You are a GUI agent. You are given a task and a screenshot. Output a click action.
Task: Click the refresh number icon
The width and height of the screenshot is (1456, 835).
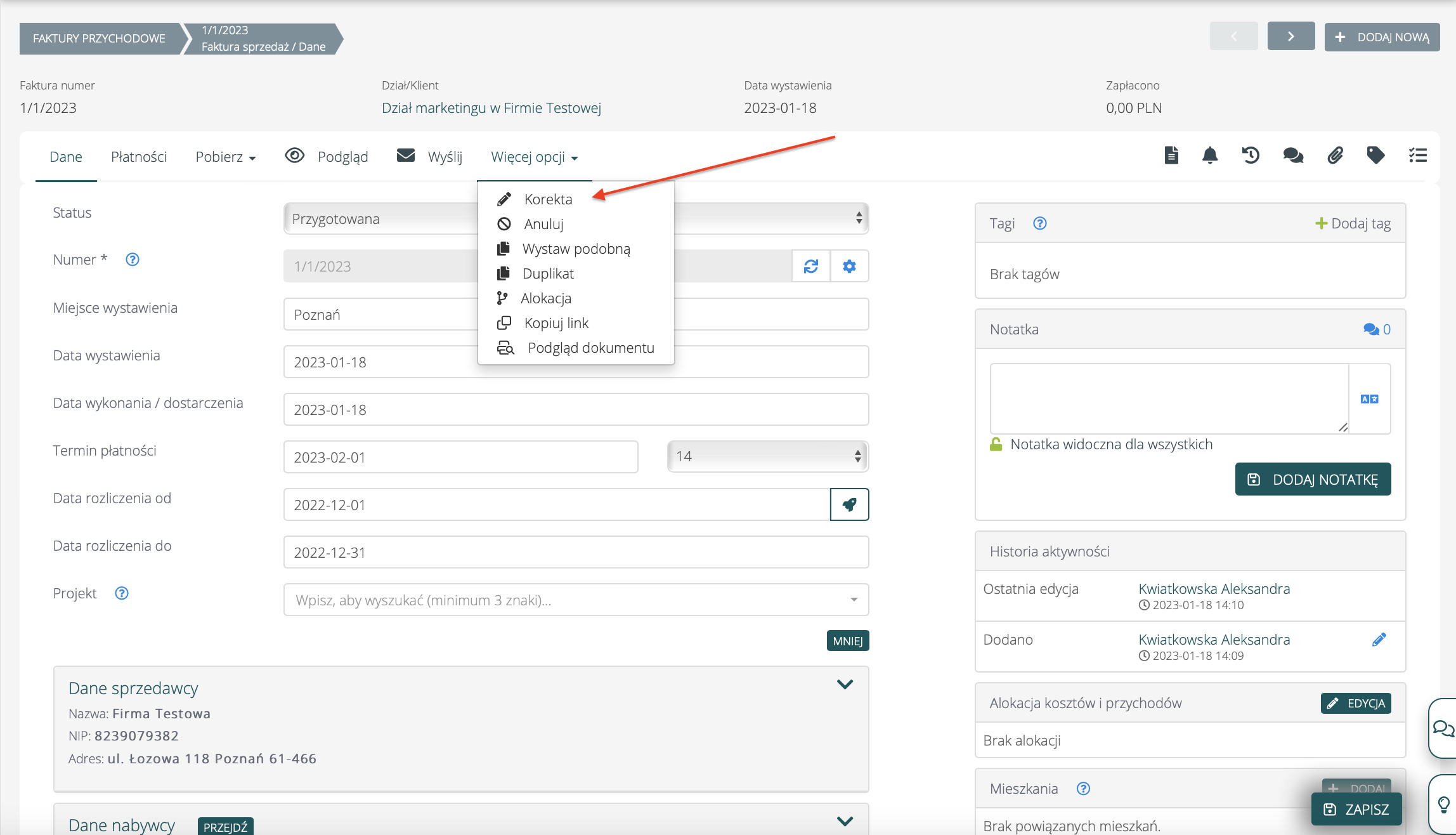[x=811, y=266]
